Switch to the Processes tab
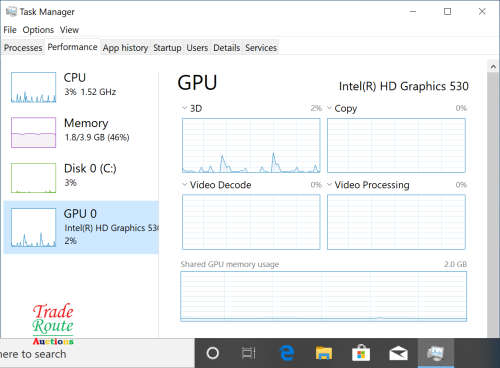 (x=23, y=48)
